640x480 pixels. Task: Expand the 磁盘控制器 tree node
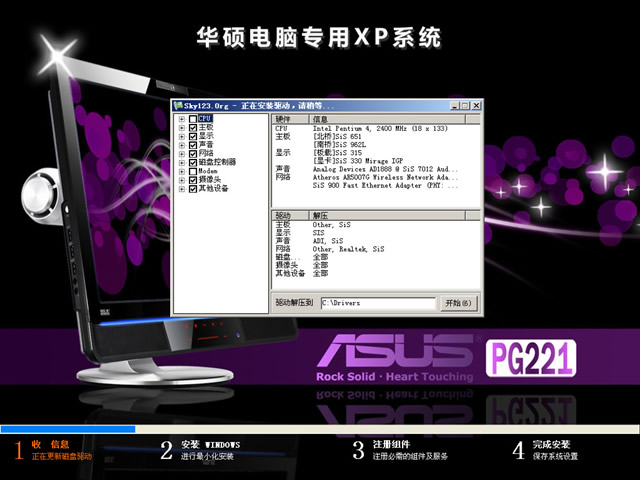point(182,162)
